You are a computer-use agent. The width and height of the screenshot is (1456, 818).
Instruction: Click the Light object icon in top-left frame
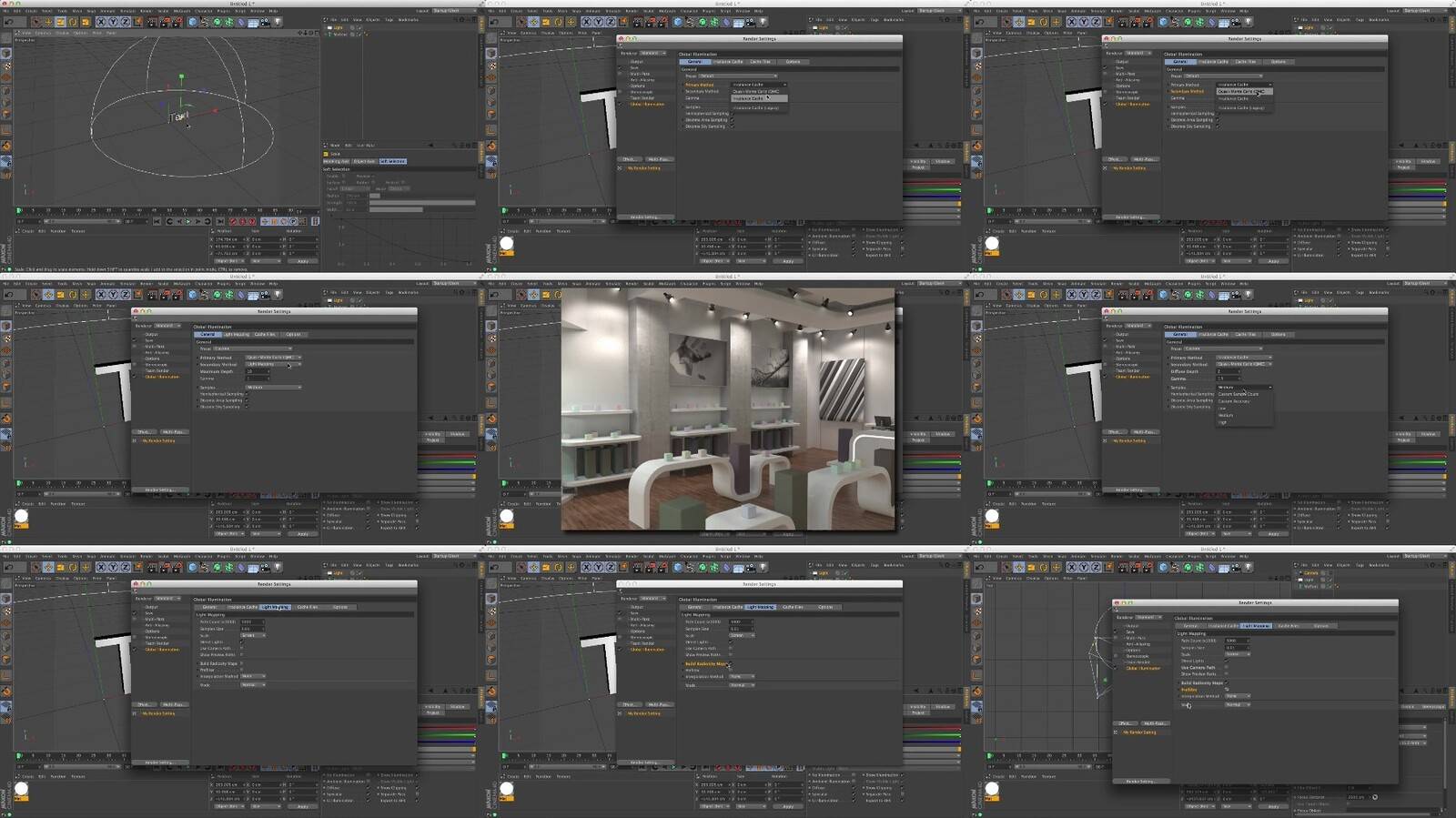(x=278, y=22)
